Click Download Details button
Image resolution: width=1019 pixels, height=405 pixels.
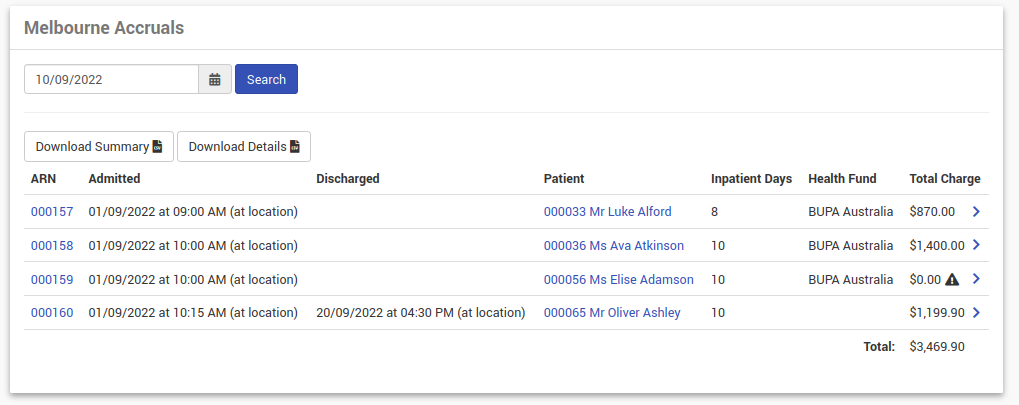point(244,147)
